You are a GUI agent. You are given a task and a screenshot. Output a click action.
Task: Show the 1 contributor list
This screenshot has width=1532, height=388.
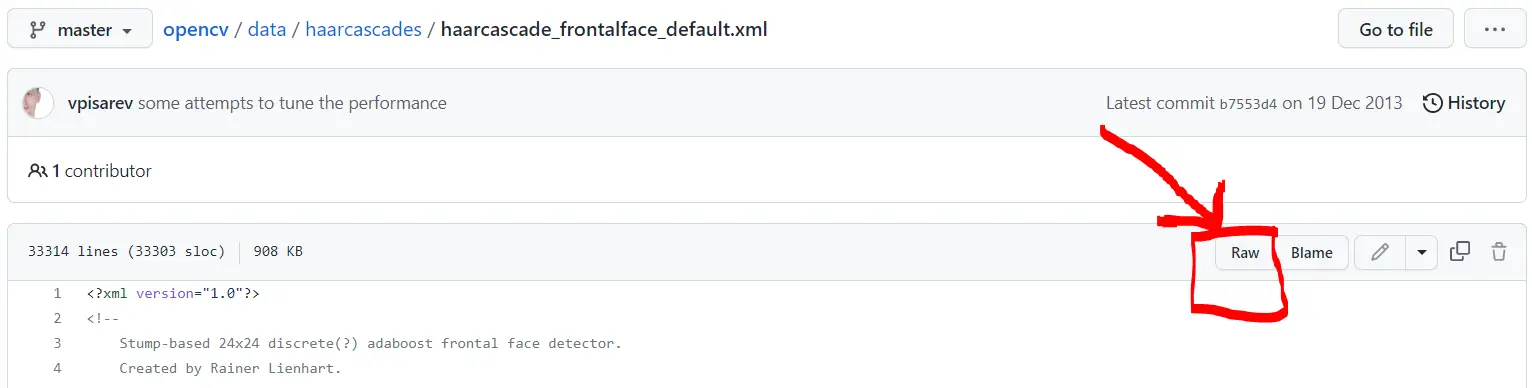point(90,171)
